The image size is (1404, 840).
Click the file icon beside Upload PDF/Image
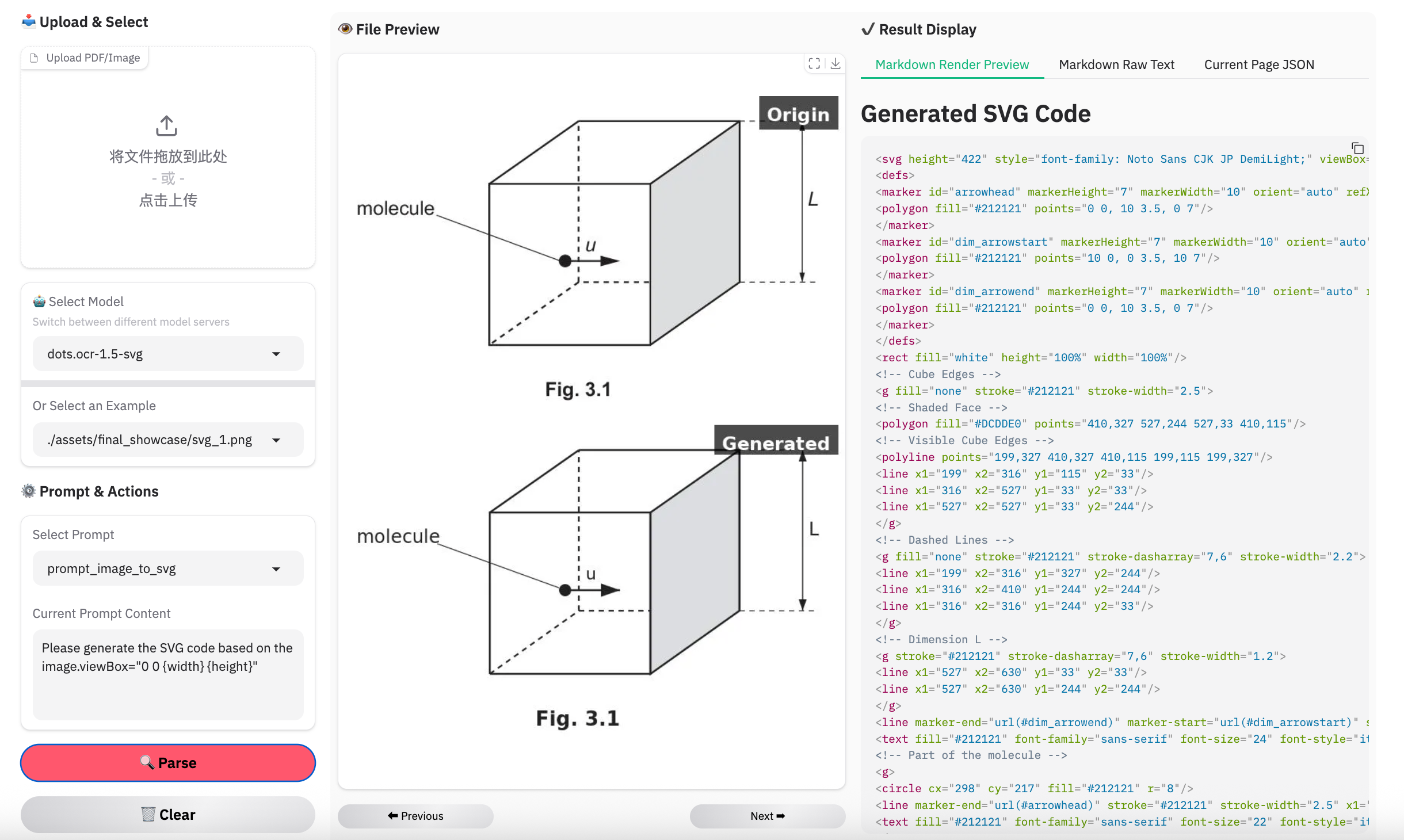(x=35, y=58)
